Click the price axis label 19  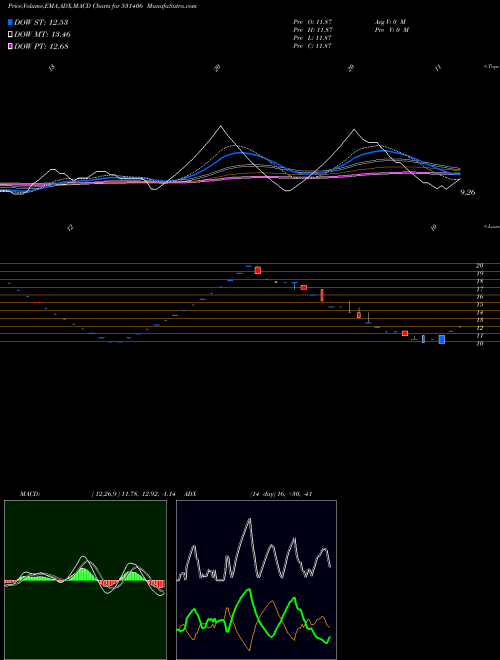(x=479, y=274)
